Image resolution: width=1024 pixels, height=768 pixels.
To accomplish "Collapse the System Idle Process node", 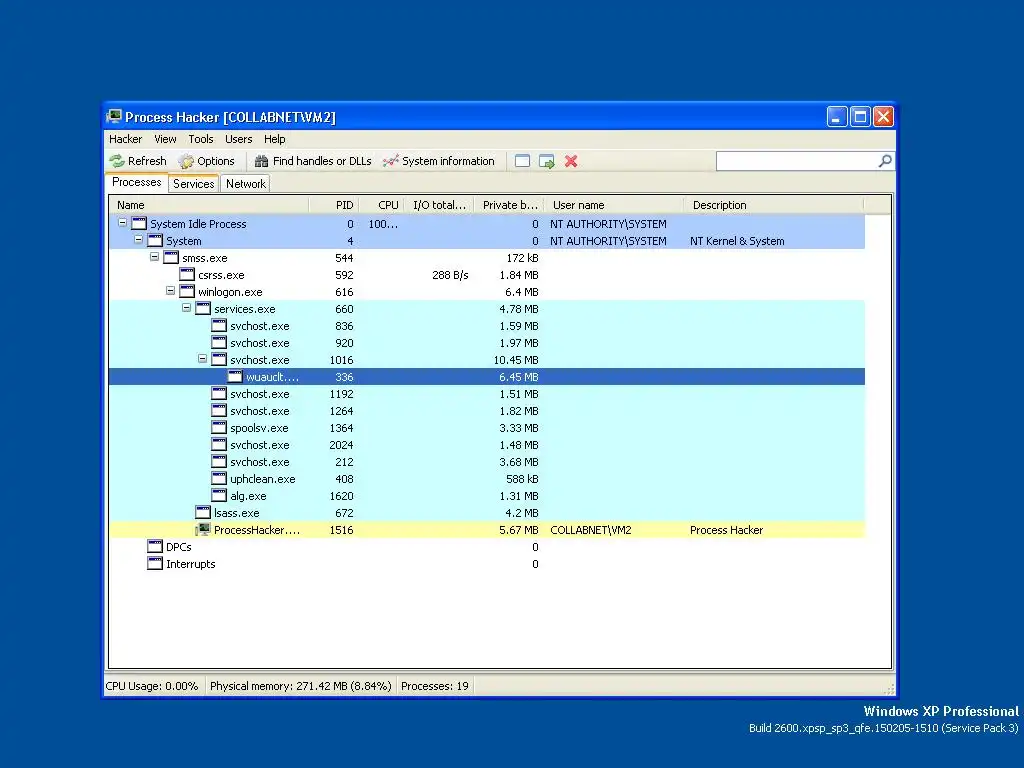I will point(122,223).
